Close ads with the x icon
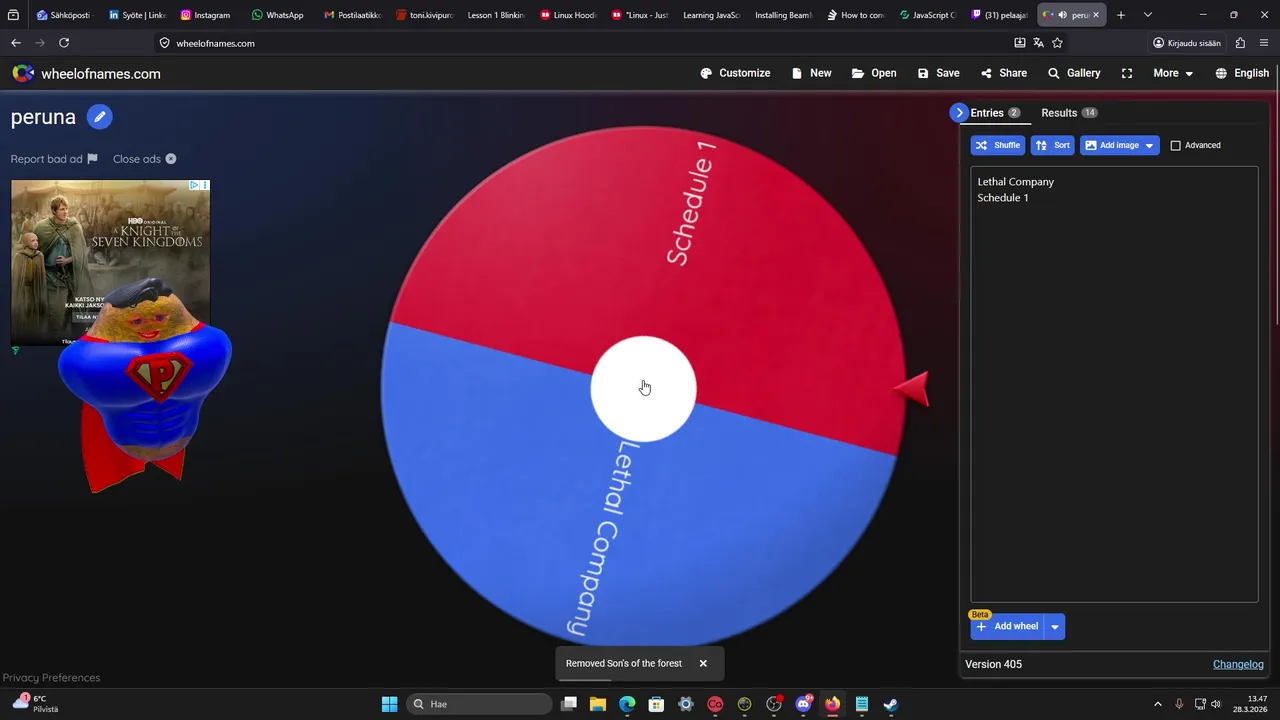Screen dimensions: 1280x720 (171, 159)
